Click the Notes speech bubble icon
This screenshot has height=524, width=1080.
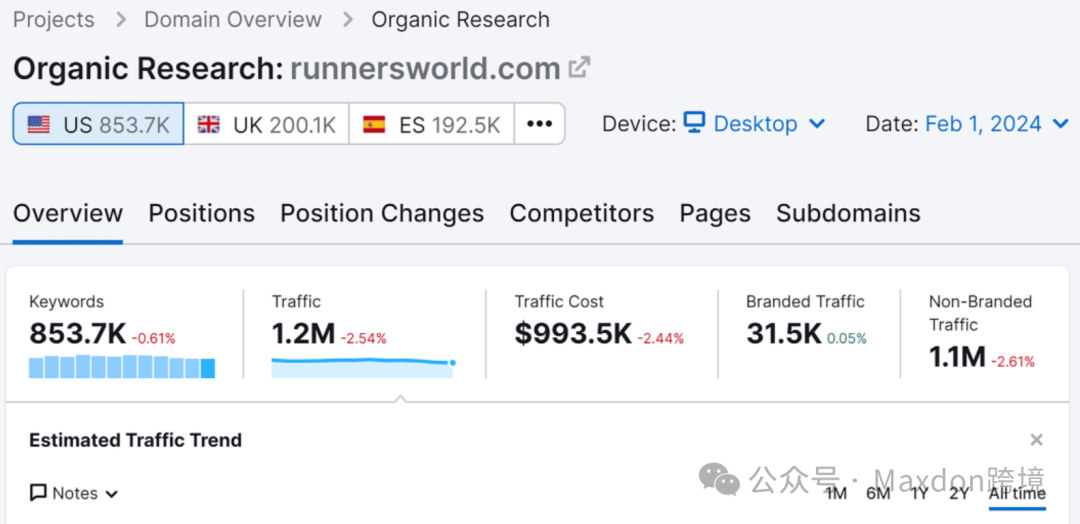39,493
